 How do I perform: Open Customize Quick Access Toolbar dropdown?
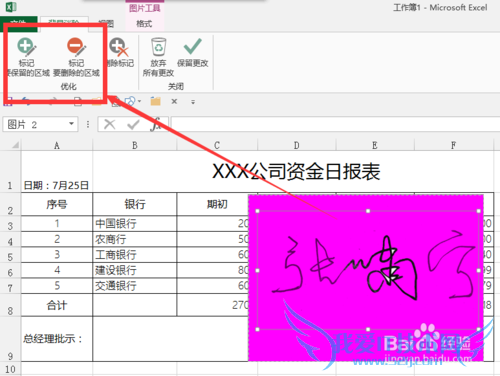(x=193, y=102)
